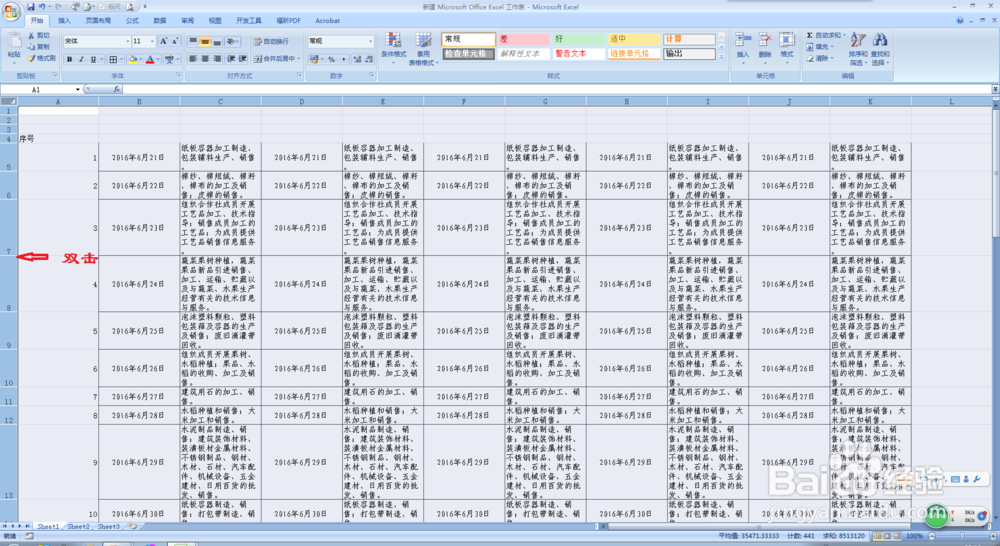Viewport: 1000px width, 546px height.
Task: Expand the Name Box dropdown for A1
Action: click(78, 89)
